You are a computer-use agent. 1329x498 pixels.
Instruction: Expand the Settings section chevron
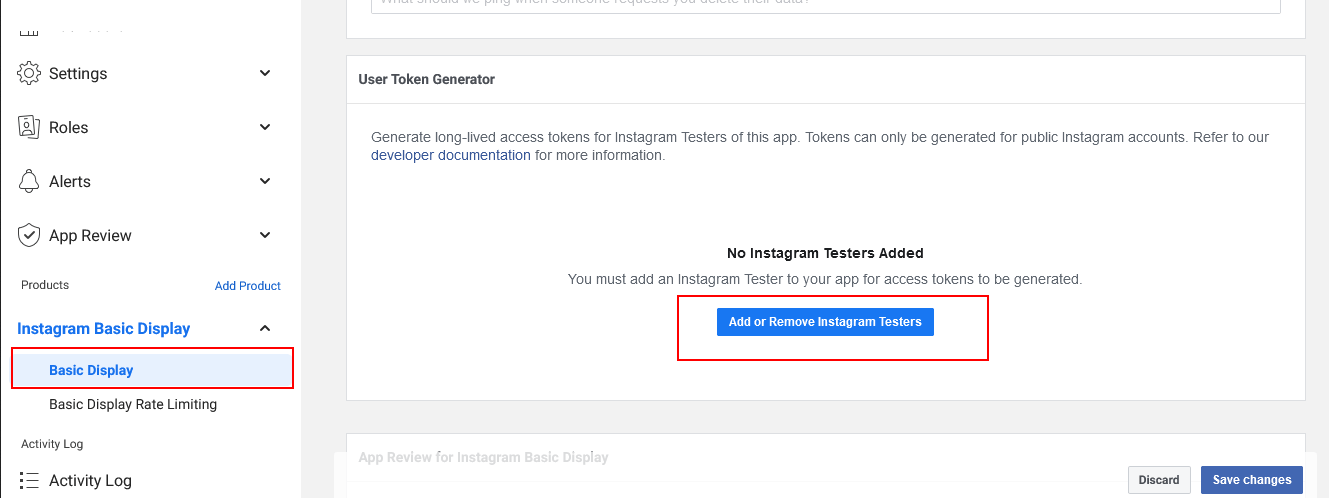(265, 73)
